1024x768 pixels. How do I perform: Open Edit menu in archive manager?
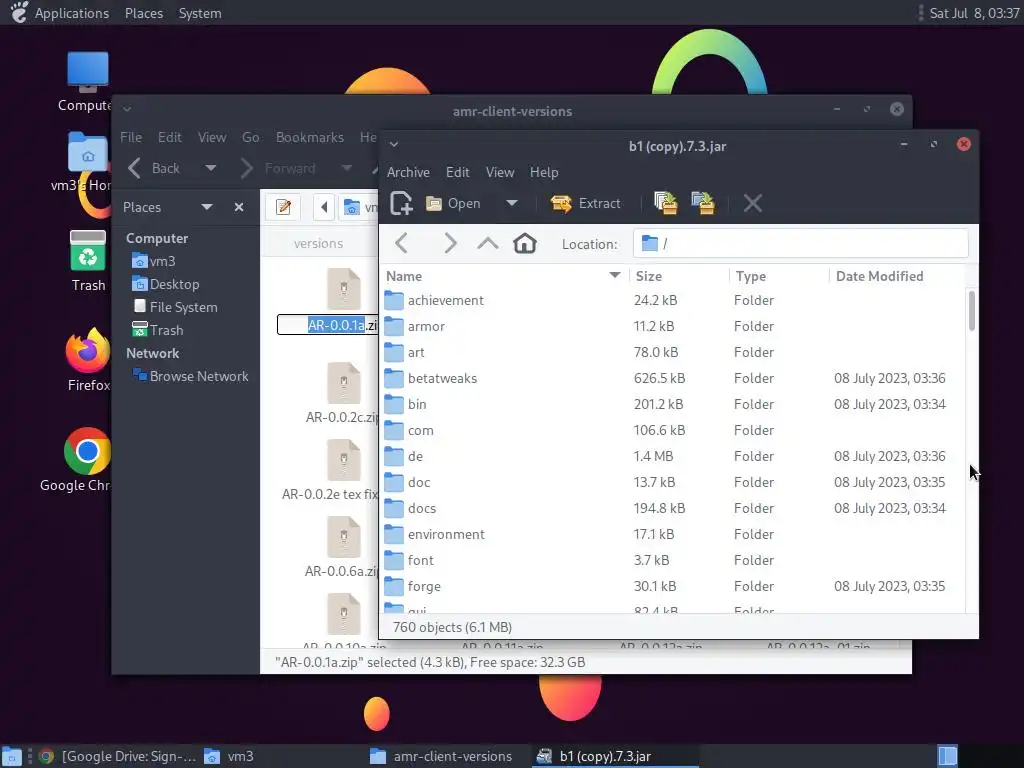click(x=458, y=172)
